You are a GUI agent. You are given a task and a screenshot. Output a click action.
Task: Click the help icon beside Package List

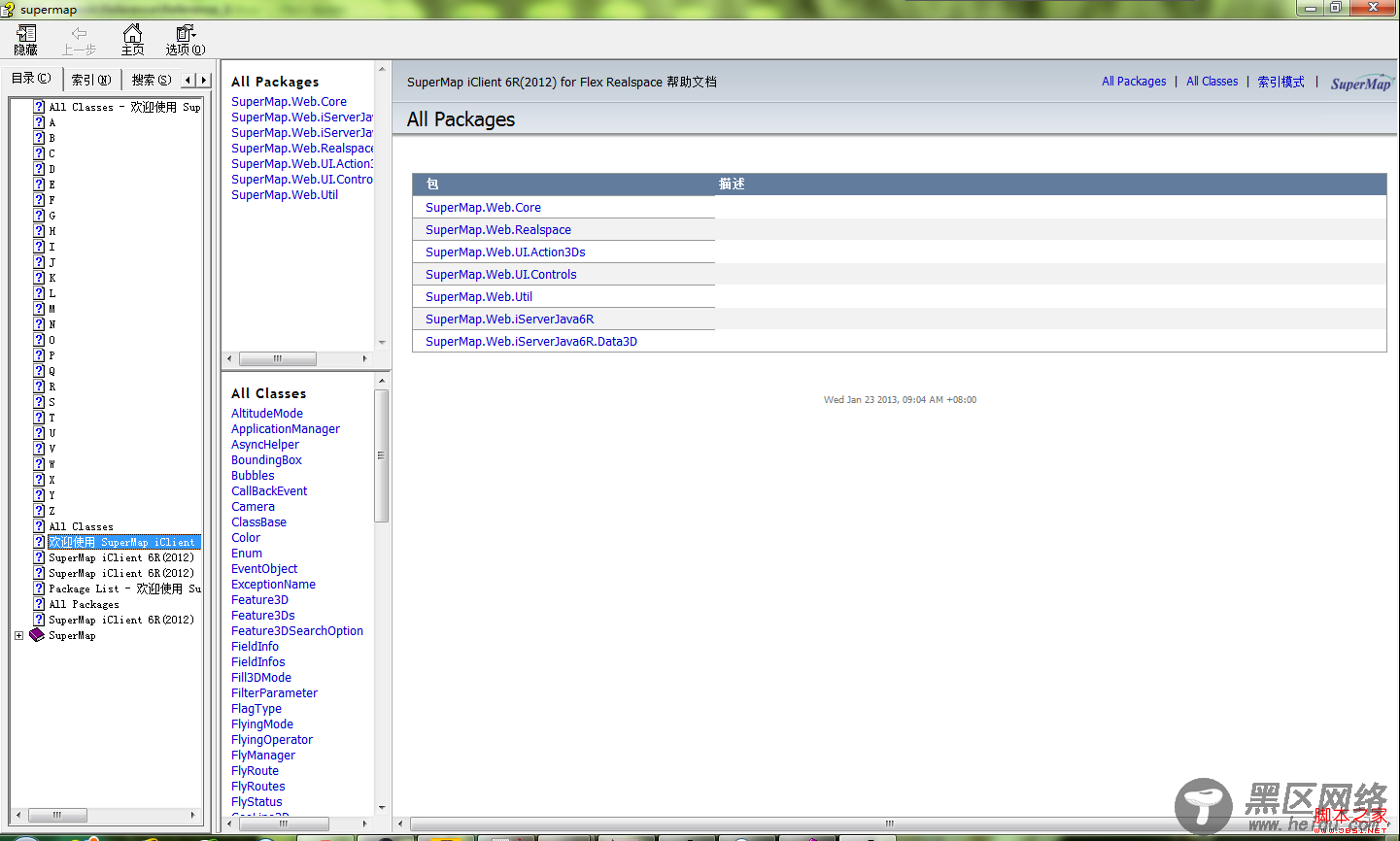coord(39,589)
